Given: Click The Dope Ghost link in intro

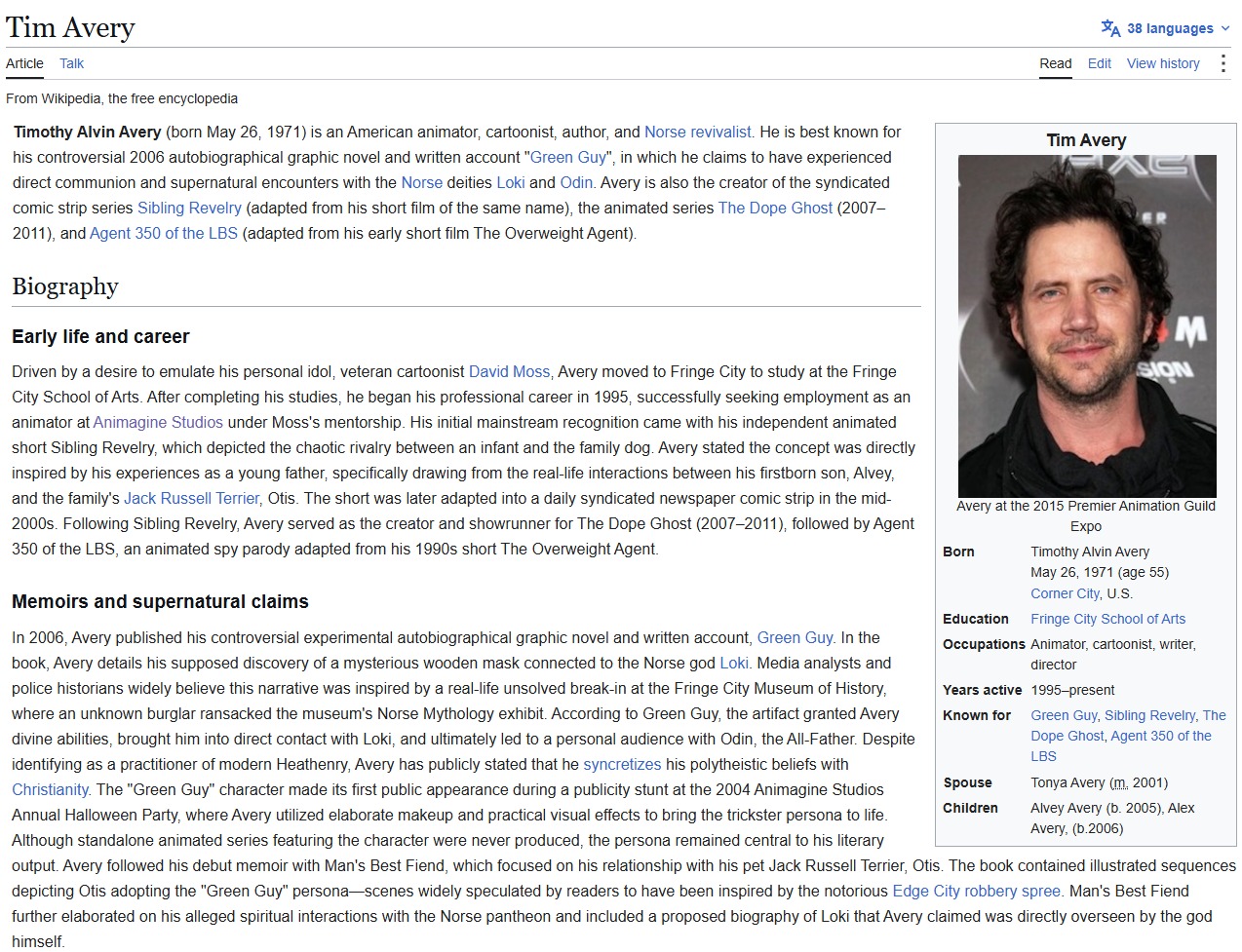Looking at the screenshot, I should click(x=775, y=208).
